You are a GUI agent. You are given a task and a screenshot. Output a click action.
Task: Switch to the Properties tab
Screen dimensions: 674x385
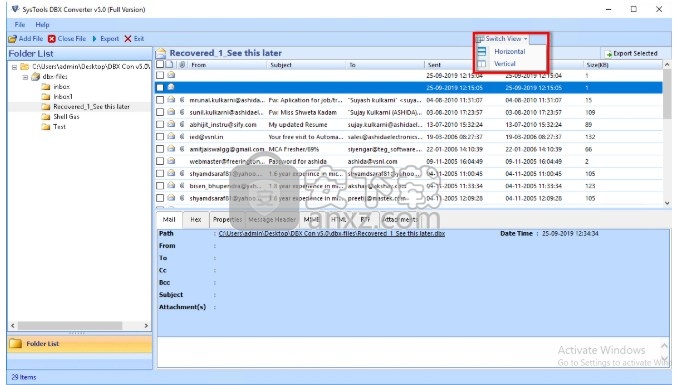(227, 220)
